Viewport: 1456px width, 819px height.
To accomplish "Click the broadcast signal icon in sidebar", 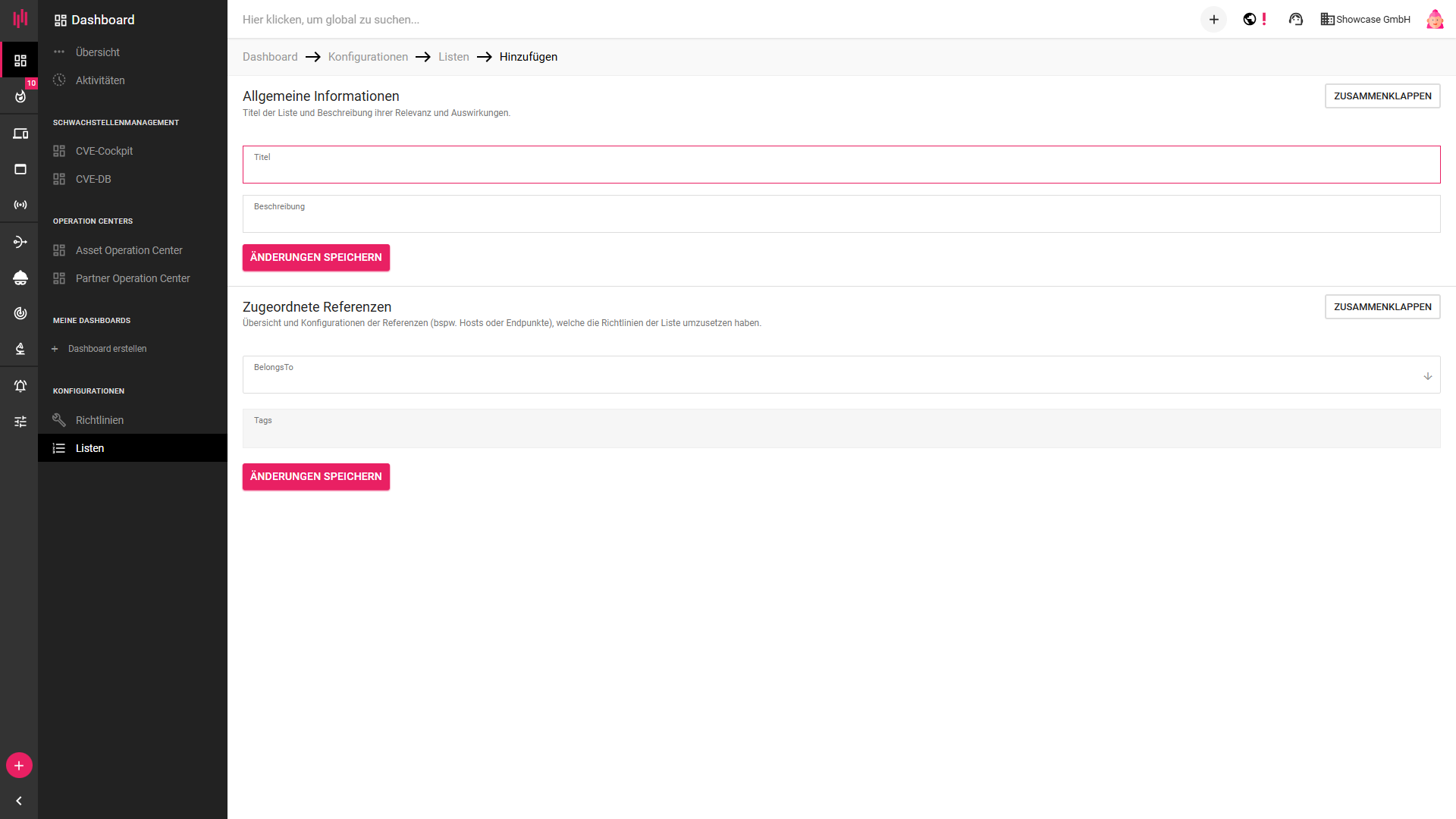I will coord(20,205).
